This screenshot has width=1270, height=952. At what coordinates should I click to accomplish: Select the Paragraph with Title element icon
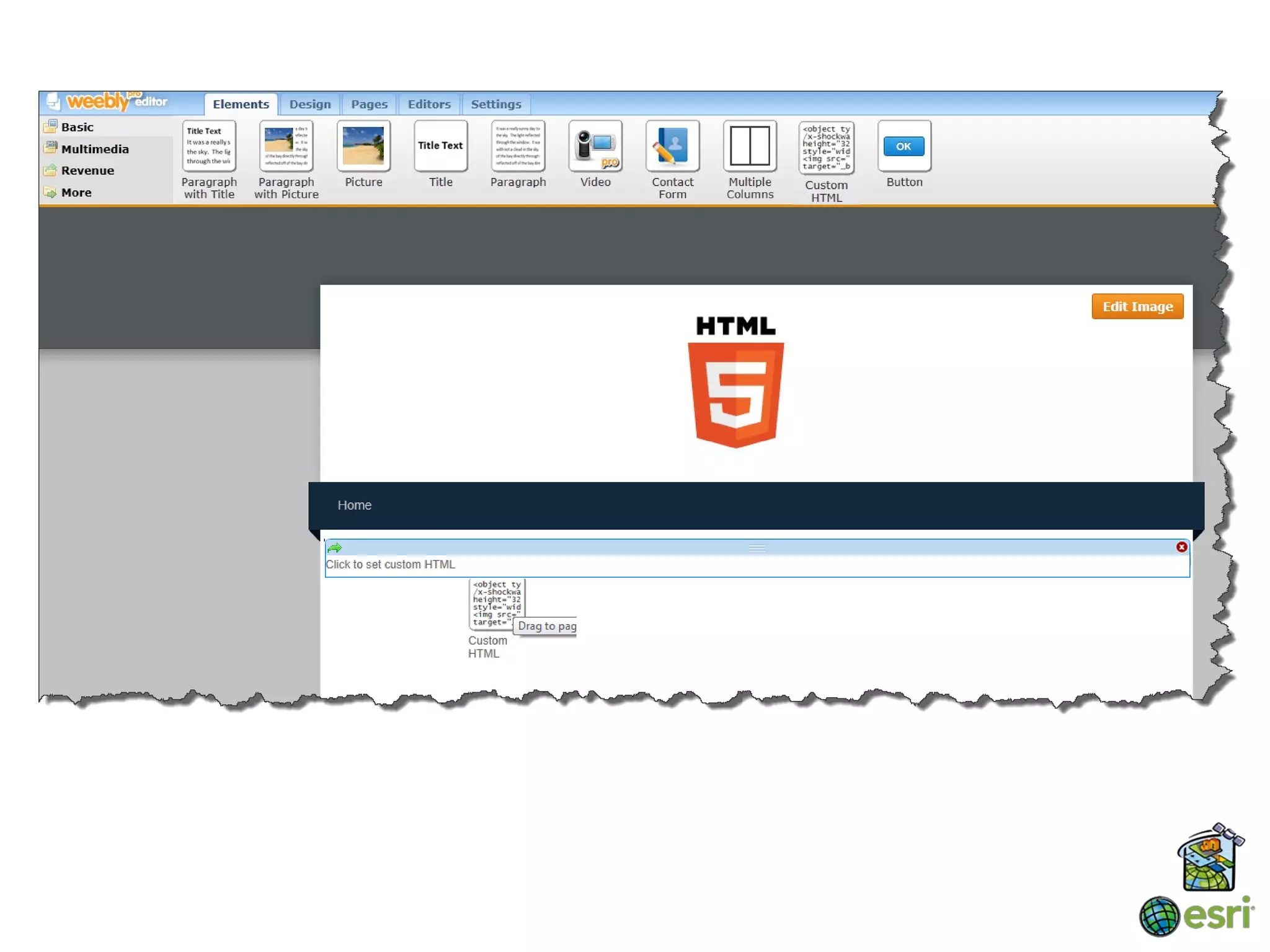(x=209, y=146)
